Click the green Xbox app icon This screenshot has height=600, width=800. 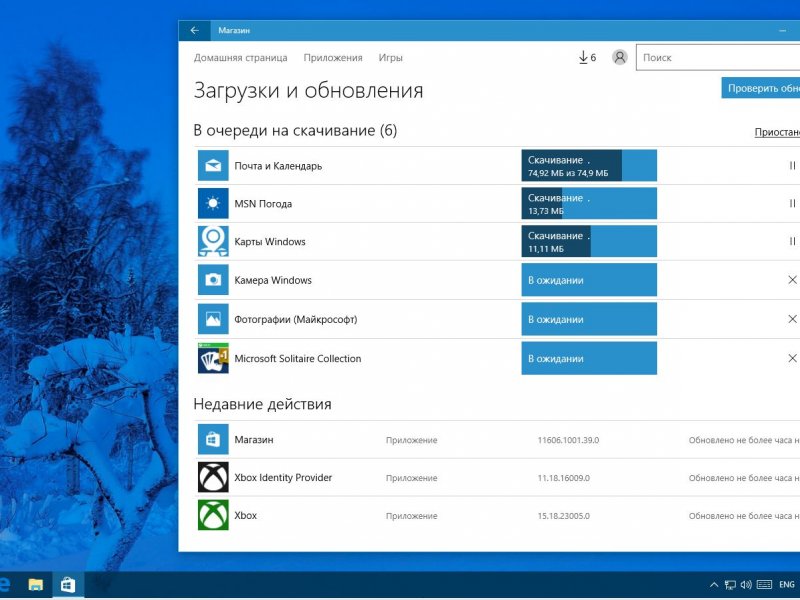pyautogui.click(x=213, y=515)
